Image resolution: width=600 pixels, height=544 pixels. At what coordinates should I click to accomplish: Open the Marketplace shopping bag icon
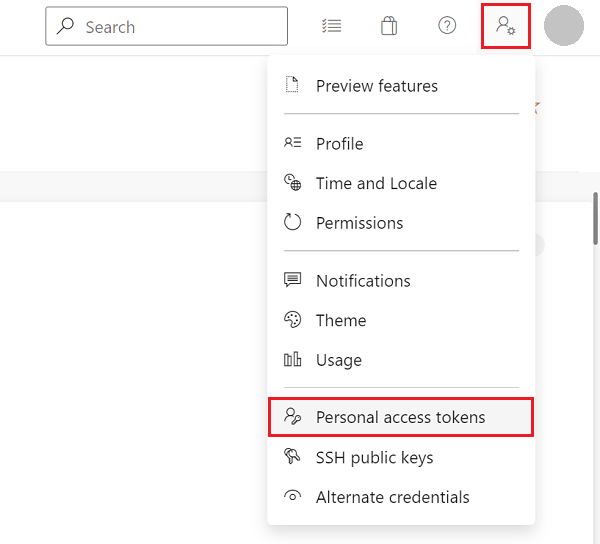click(389, 26)
